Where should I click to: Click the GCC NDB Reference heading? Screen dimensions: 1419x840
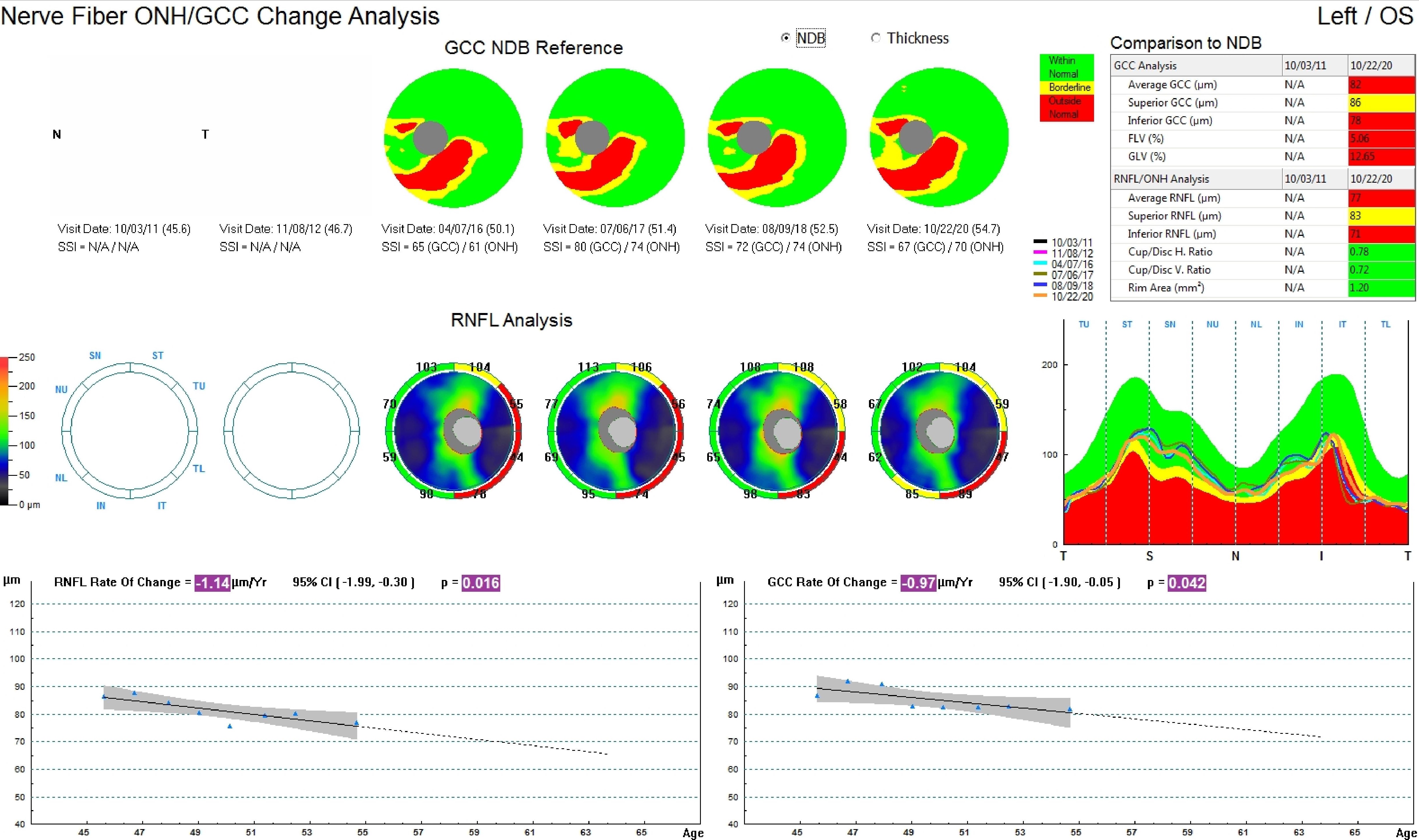click(533, 47)
